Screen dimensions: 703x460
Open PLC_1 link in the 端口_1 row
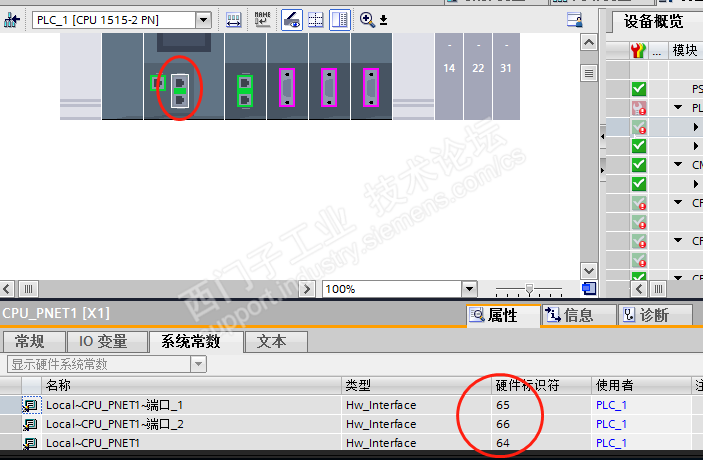(611, 405)
